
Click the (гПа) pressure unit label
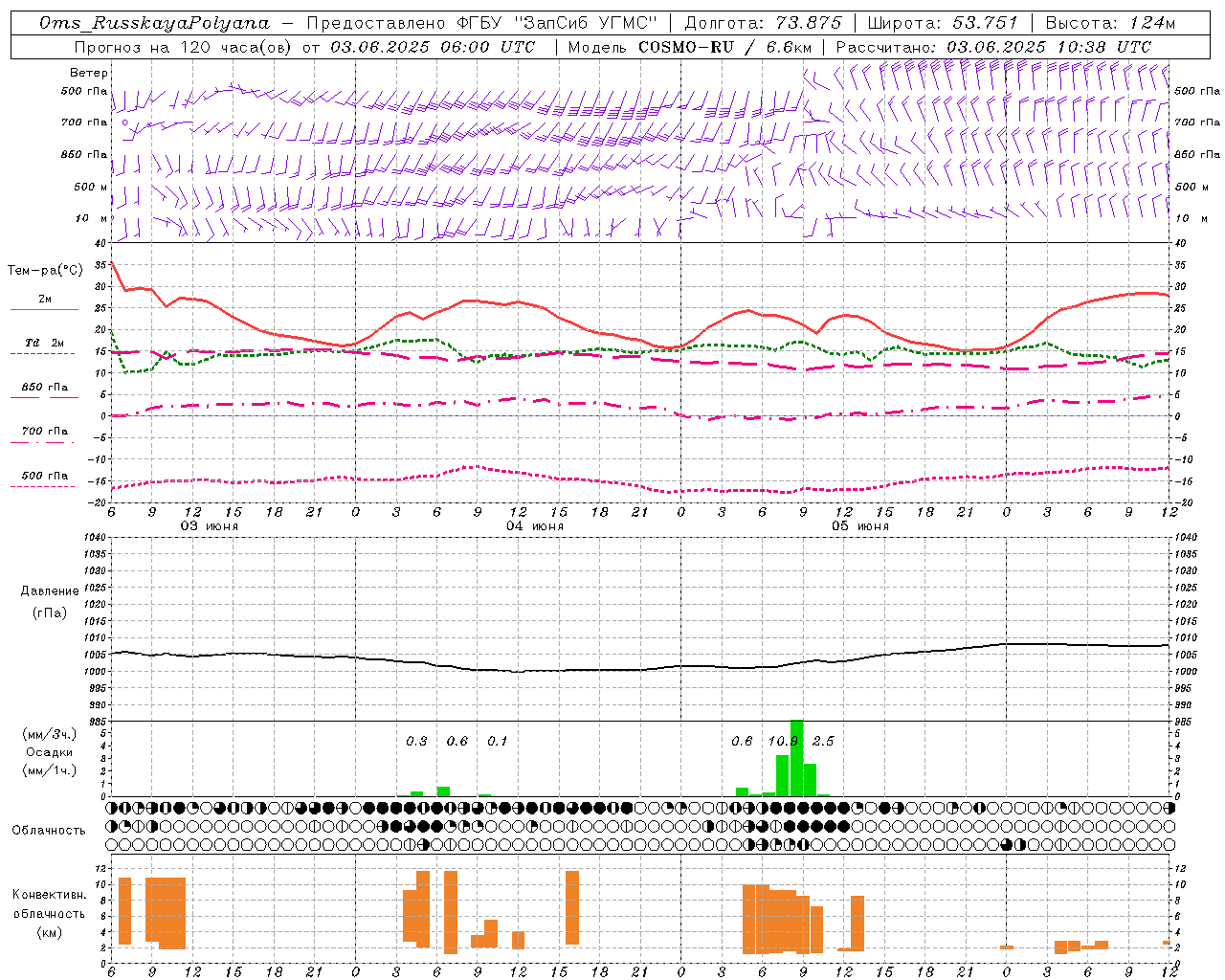click(50, 612)
